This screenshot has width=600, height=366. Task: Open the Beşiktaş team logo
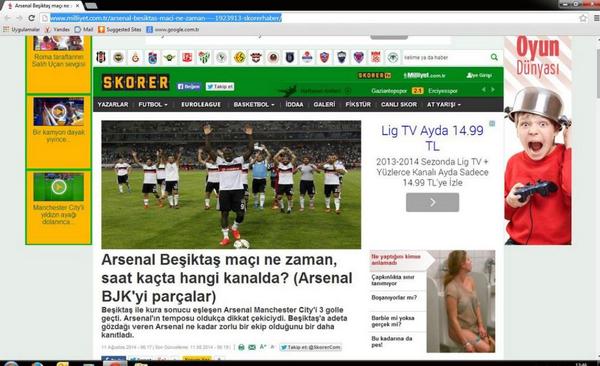tap(101, 57)
